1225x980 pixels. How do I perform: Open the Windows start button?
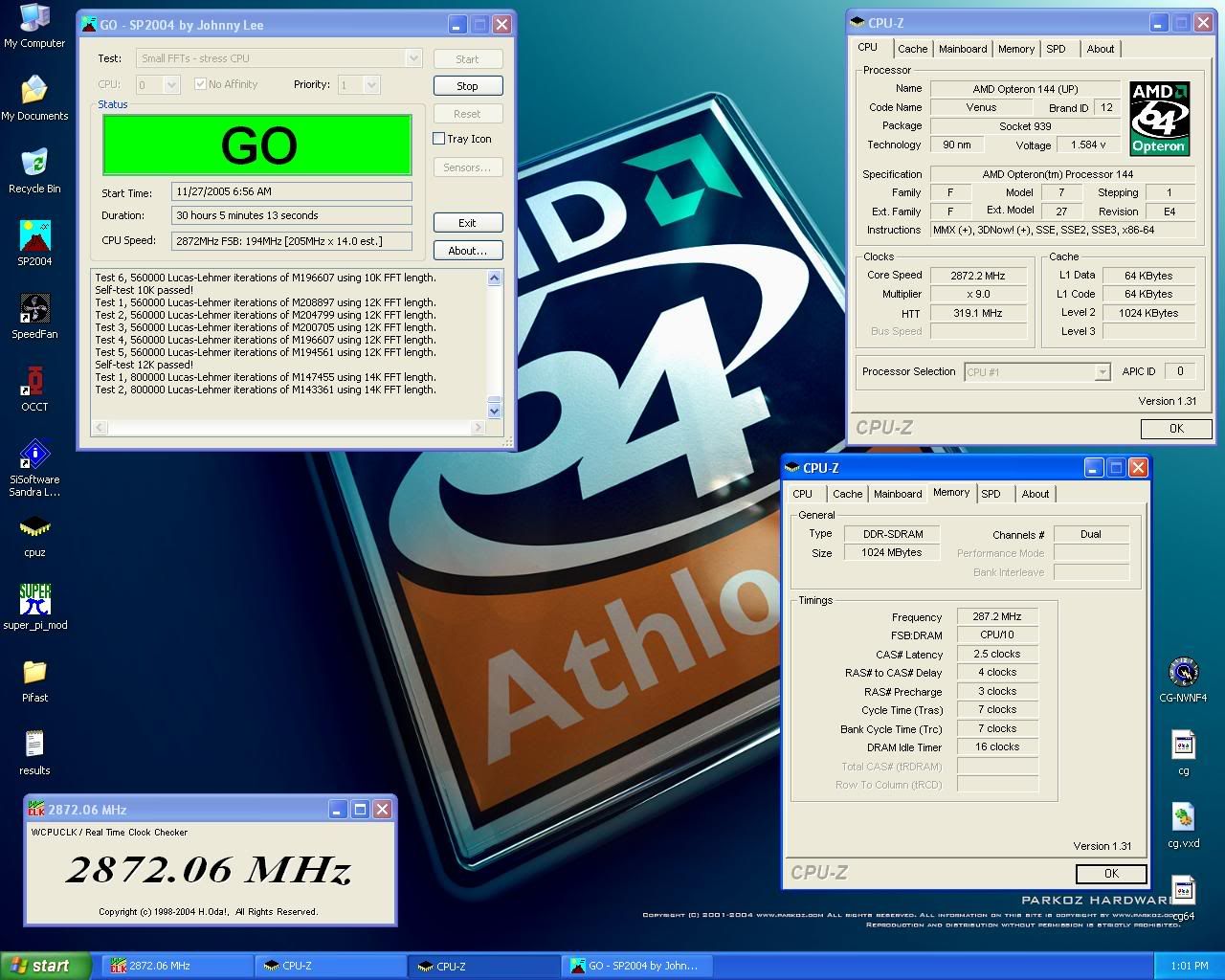[x=46, y=966]
